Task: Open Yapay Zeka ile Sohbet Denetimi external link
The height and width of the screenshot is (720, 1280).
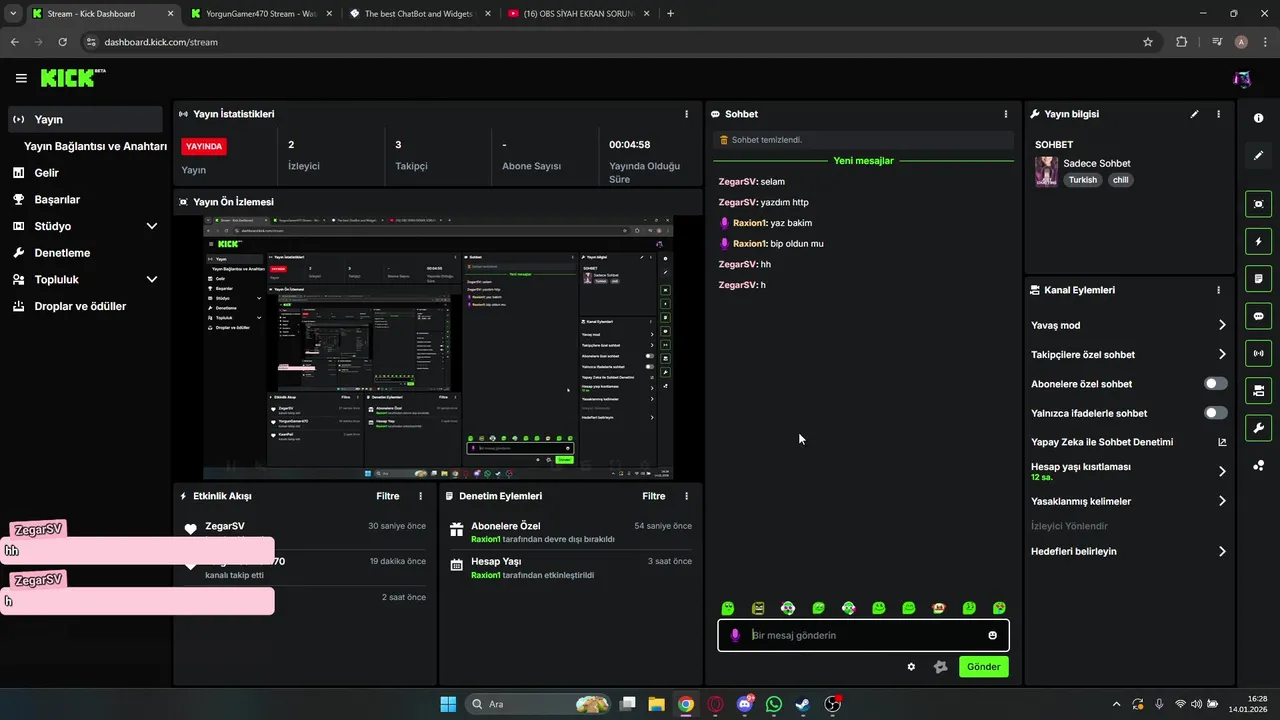Action: coord(1222,442)
